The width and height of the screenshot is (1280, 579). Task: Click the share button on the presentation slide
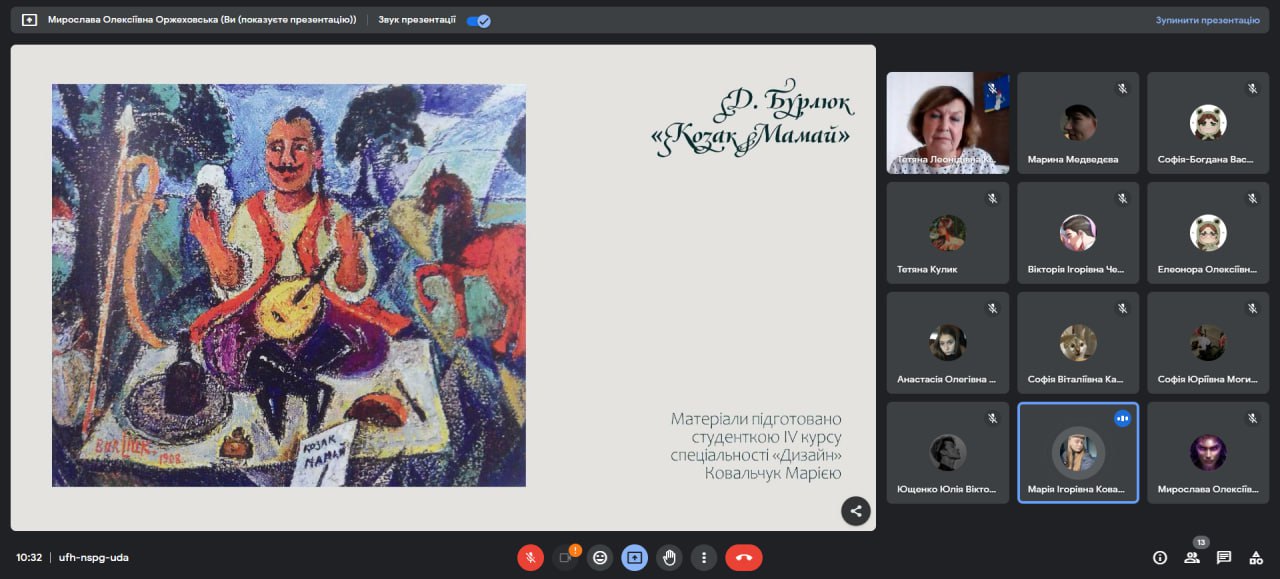click(855, 510)
